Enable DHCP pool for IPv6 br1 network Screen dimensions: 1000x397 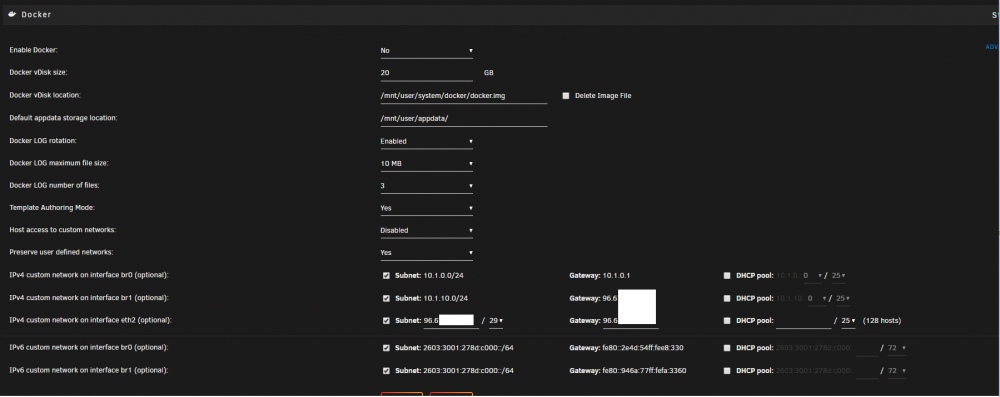[x=727, y=371]
